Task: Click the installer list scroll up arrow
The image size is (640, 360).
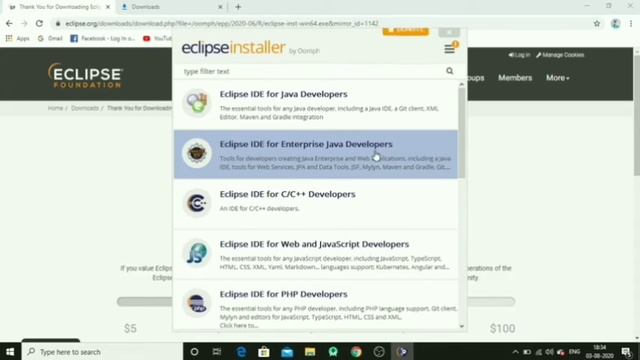Action: point(462,84)
